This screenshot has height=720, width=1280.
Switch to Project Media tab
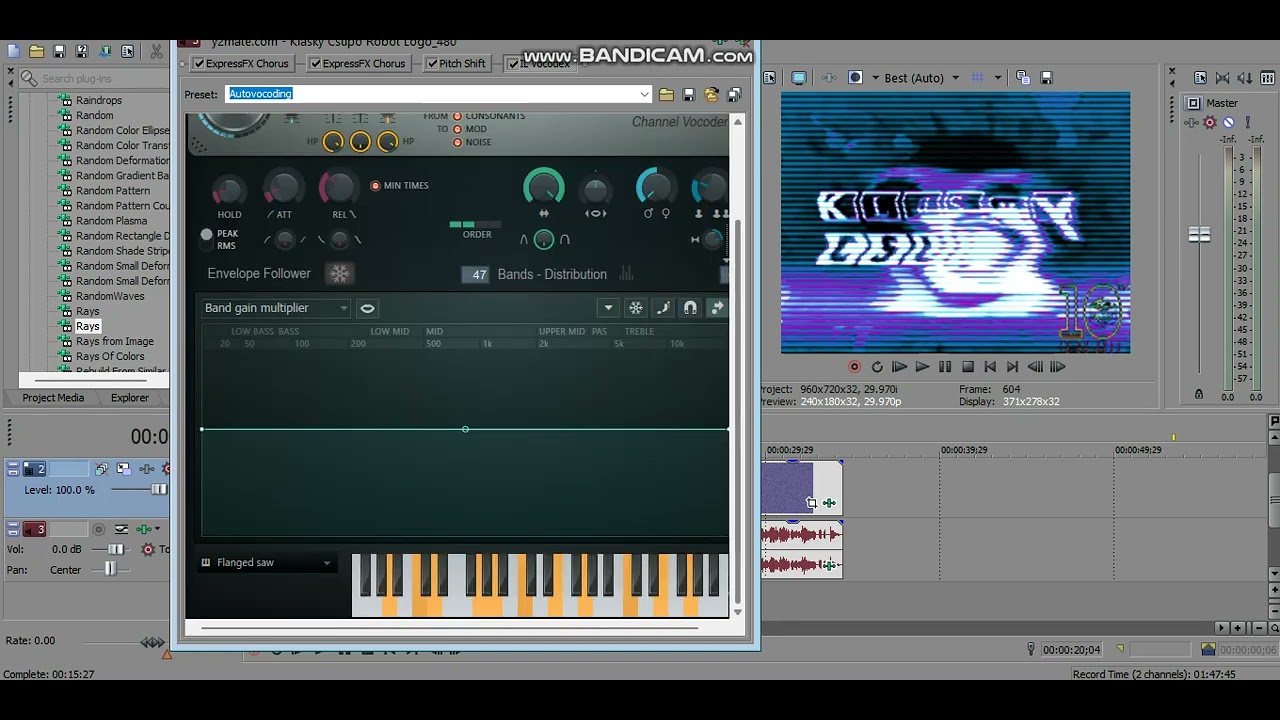54,398
